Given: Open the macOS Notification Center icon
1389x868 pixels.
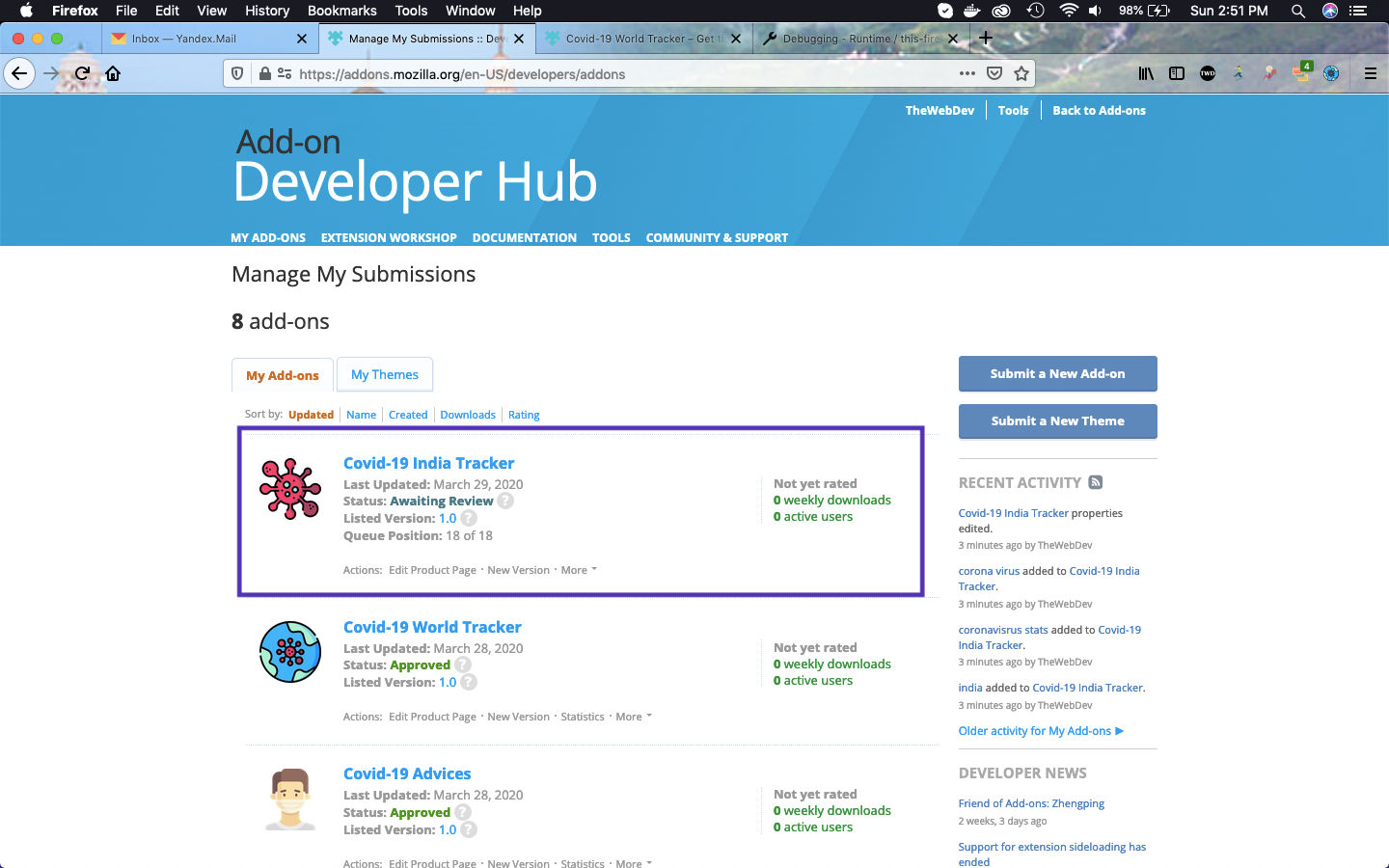Looking at the screenshot, I should click(x=1359, y=11).
